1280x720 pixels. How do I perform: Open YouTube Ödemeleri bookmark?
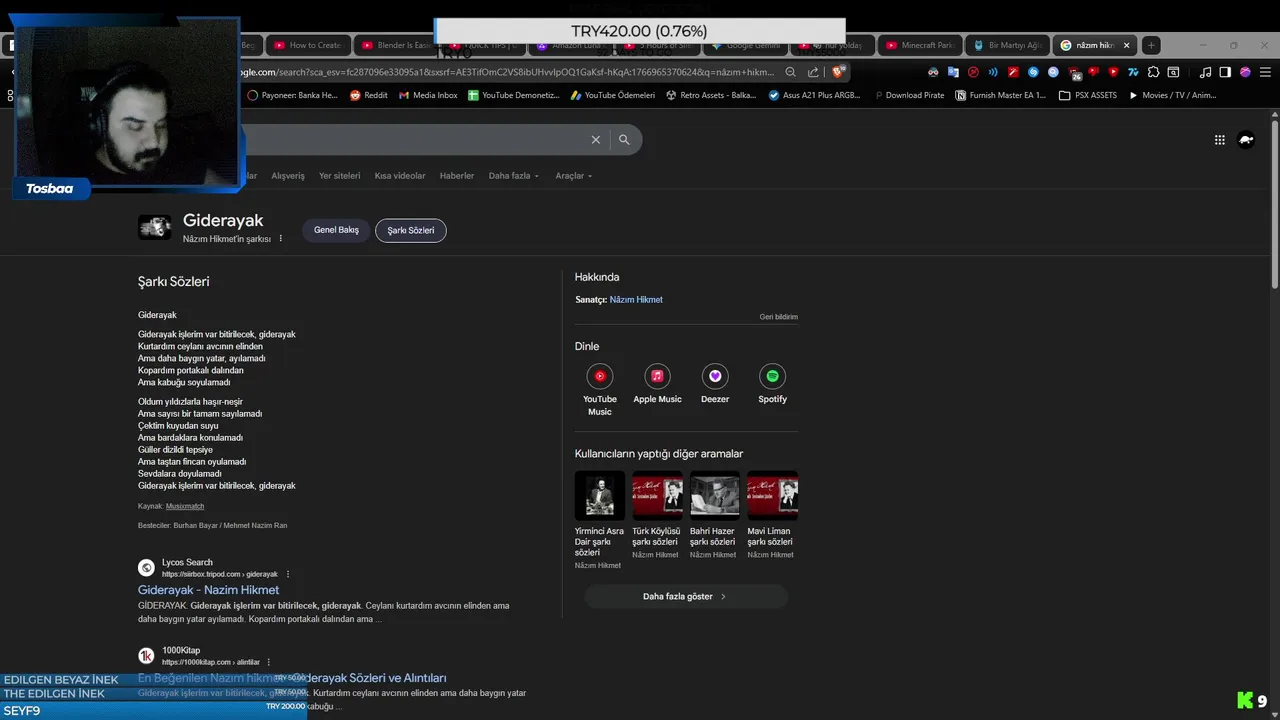612,95
